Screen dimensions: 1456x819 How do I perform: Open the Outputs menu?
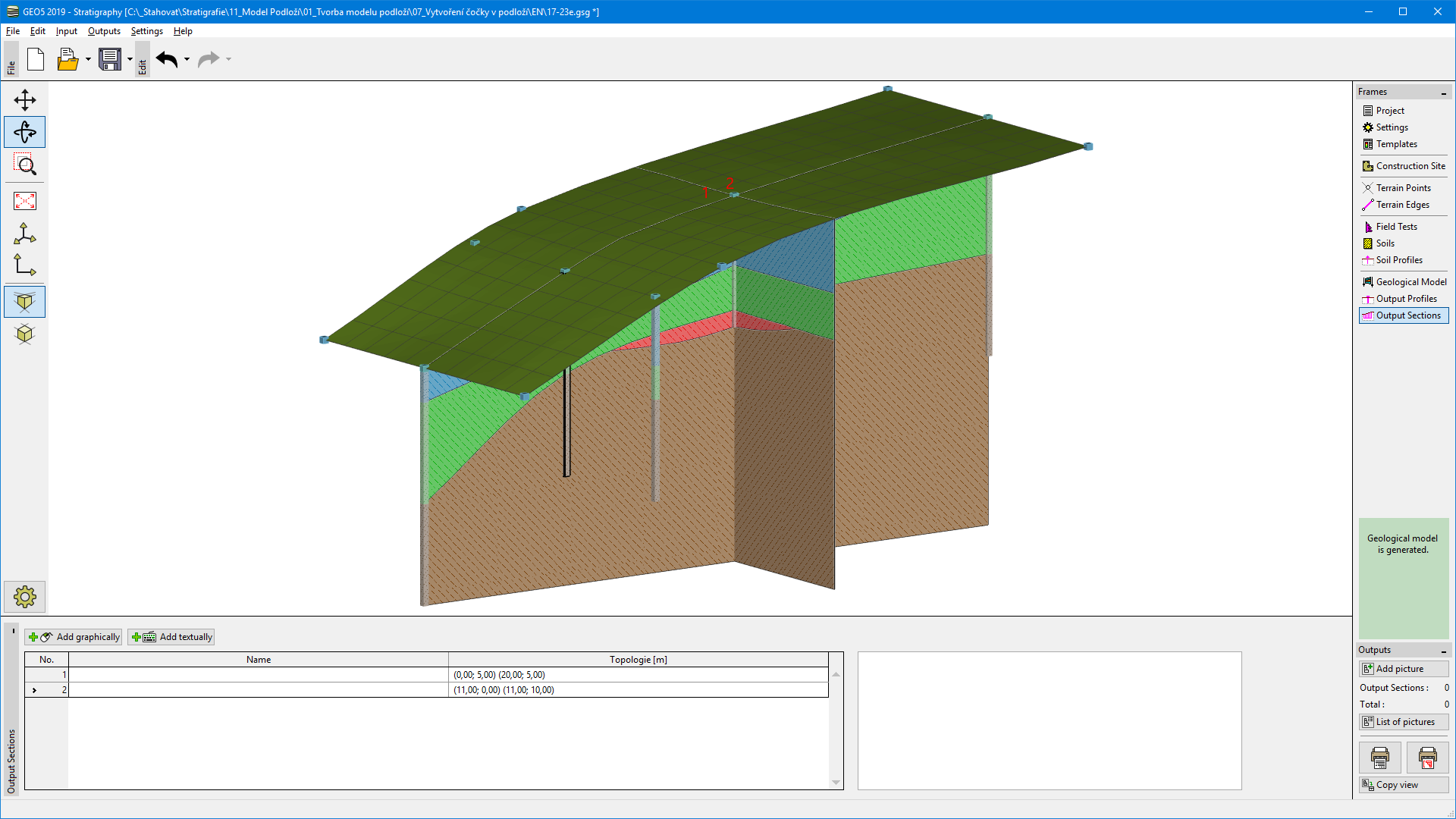[x=104, y=31]
